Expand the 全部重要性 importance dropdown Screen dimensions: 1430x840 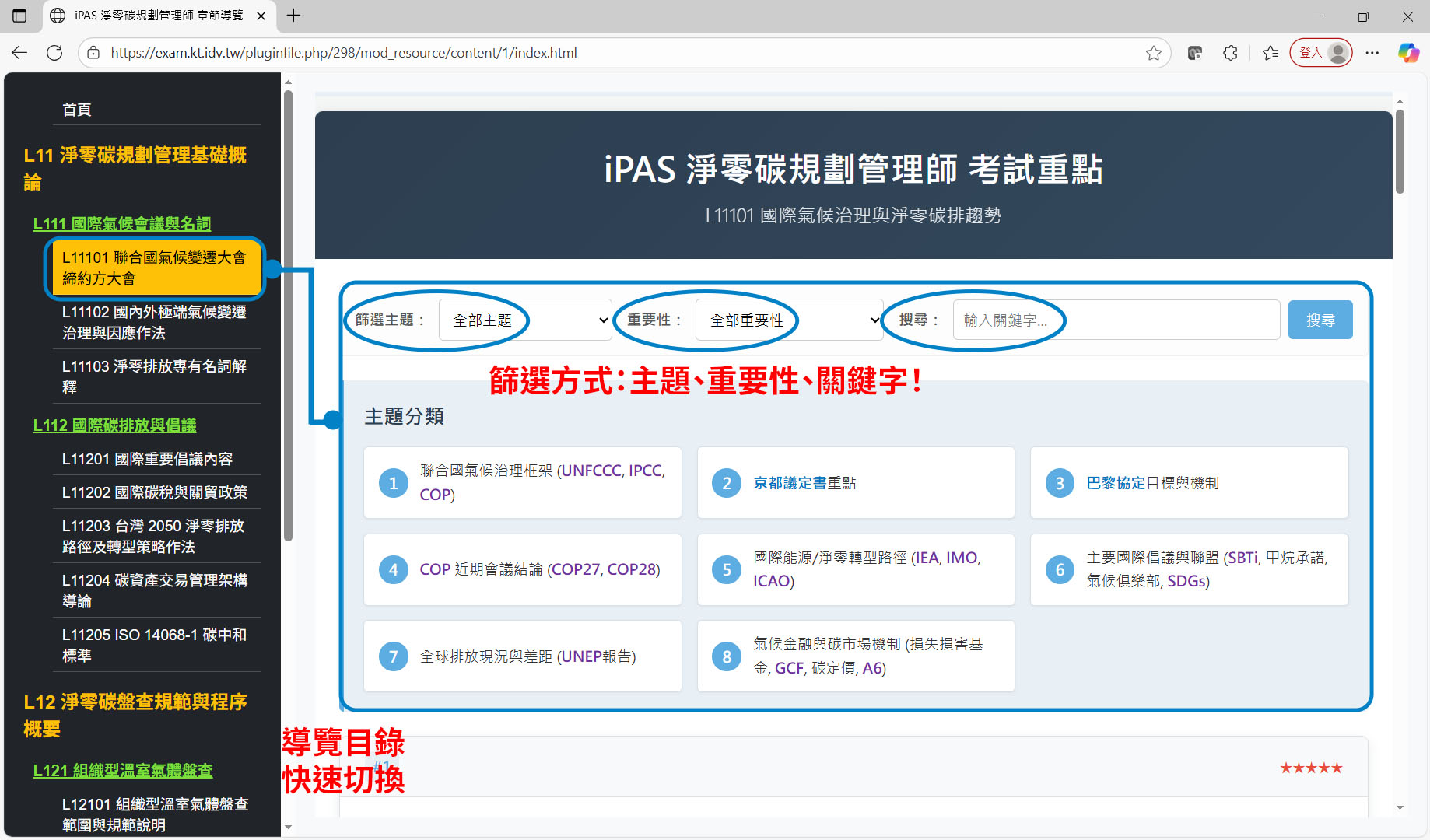click(789, 320)
